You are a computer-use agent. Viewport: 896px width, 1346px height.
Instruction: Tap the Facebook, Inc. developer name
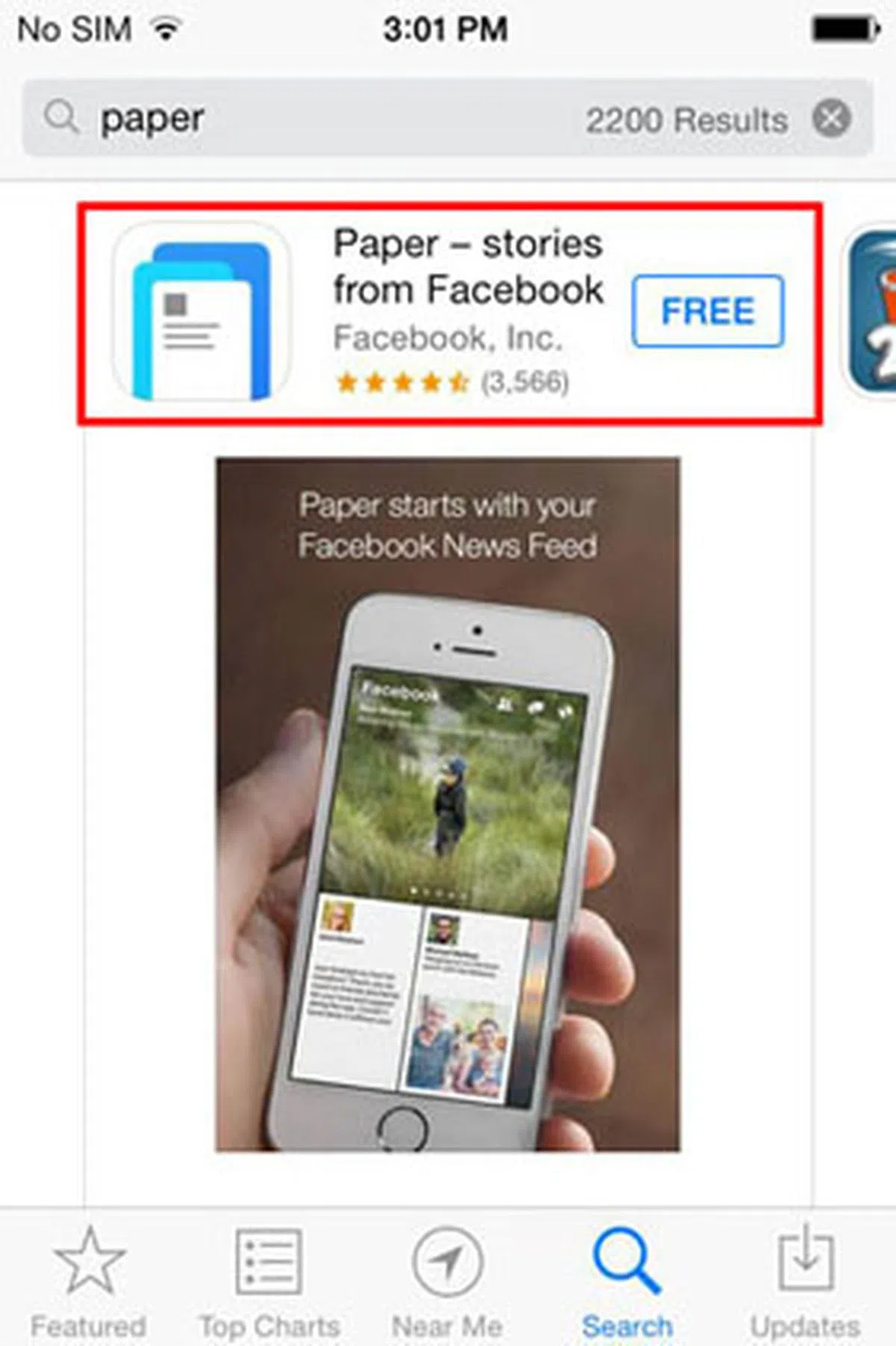447,338
